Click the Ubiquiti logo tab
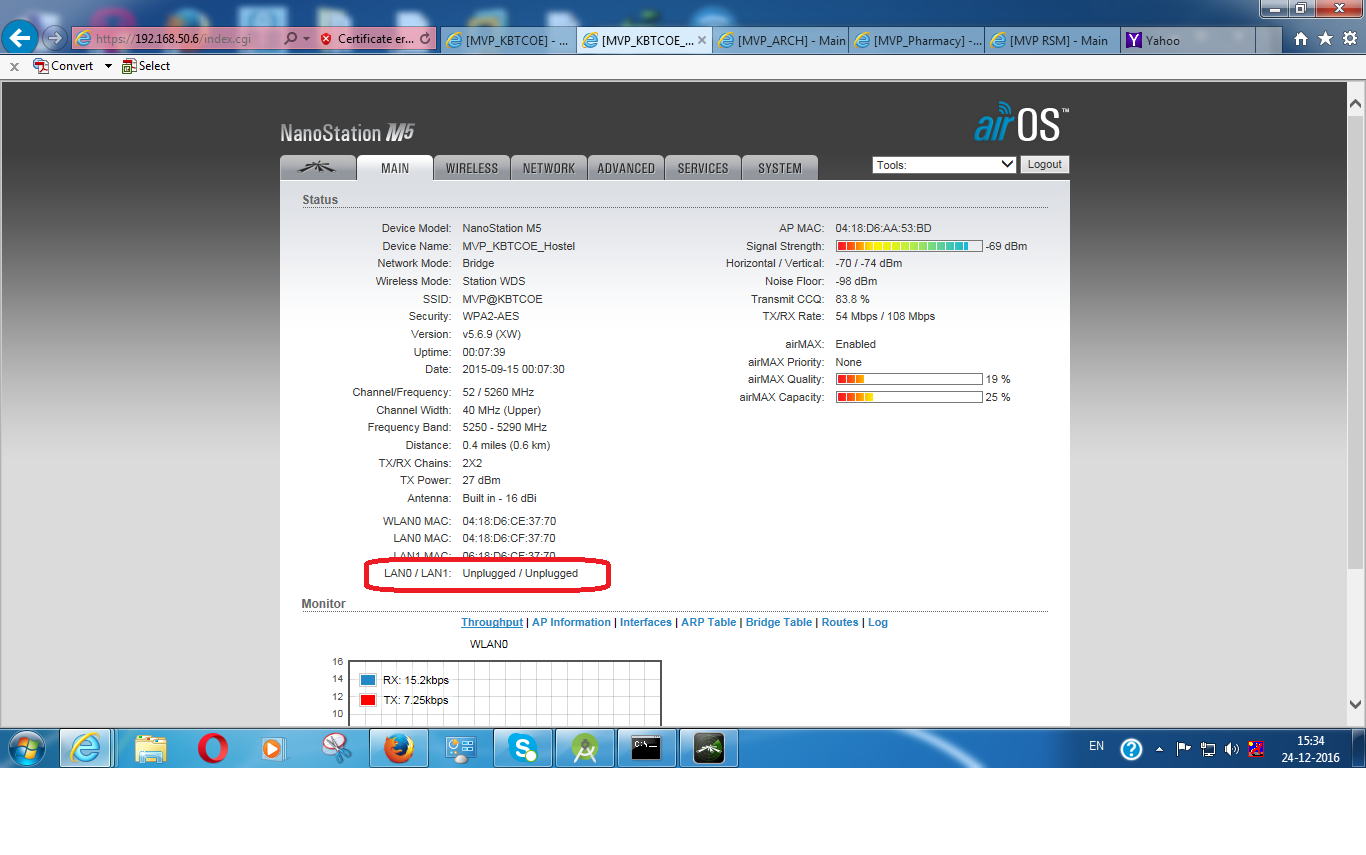The height and width of the screenshot is (855, 1366). (318, 168)
